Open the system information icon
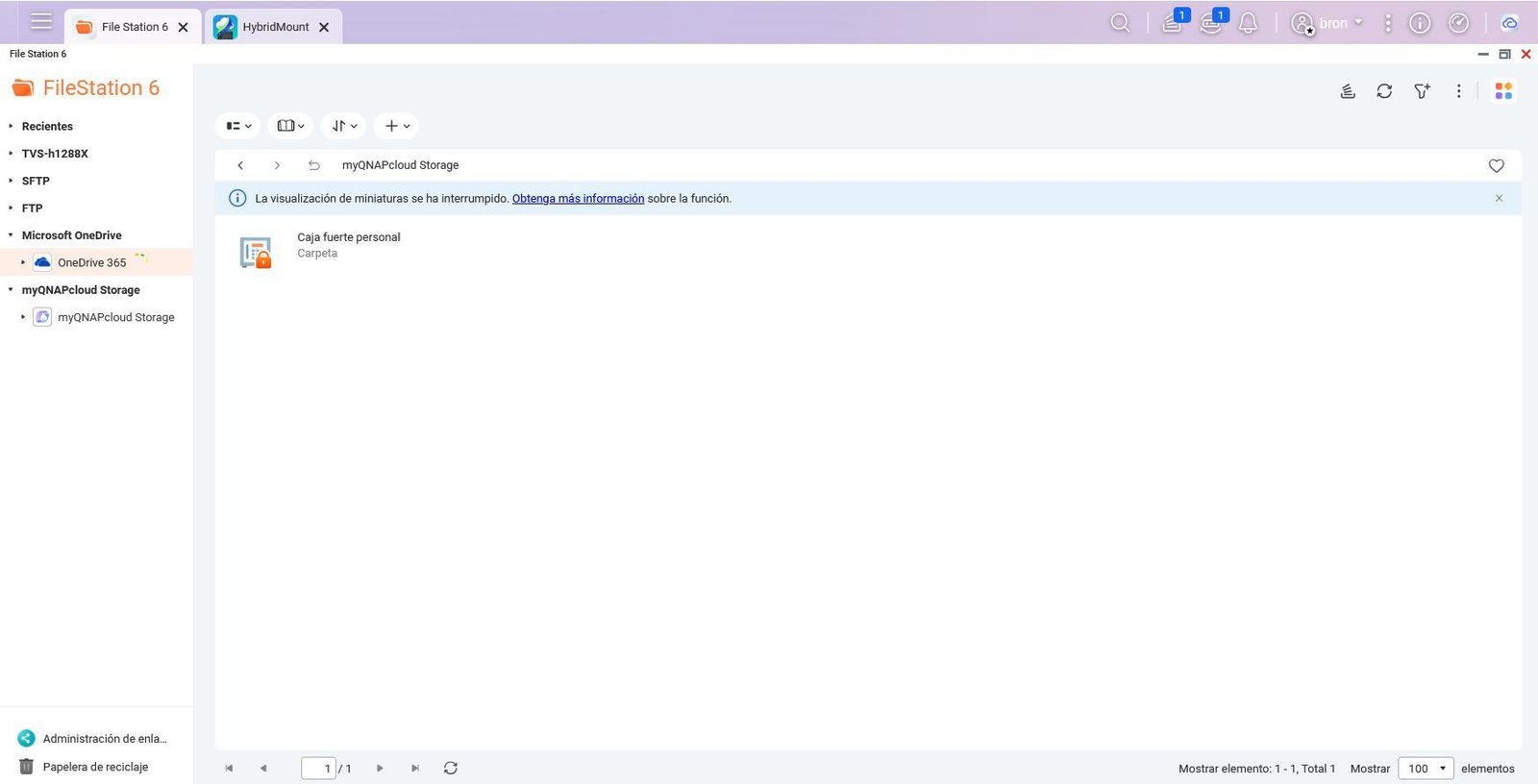This screenshot has width=1538, height=784. (x=1420, y=23)
